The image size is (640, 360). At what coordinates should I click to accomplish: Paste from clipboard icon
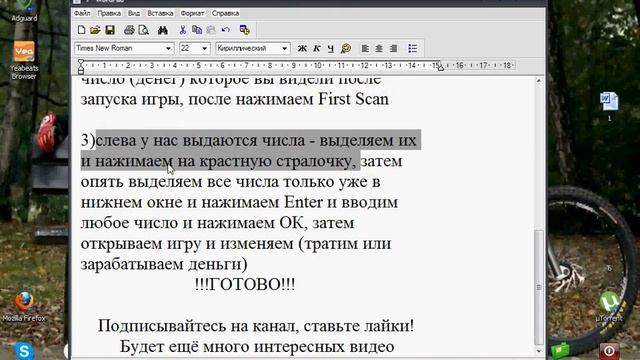pyautogui.click(x=211, y=30)
